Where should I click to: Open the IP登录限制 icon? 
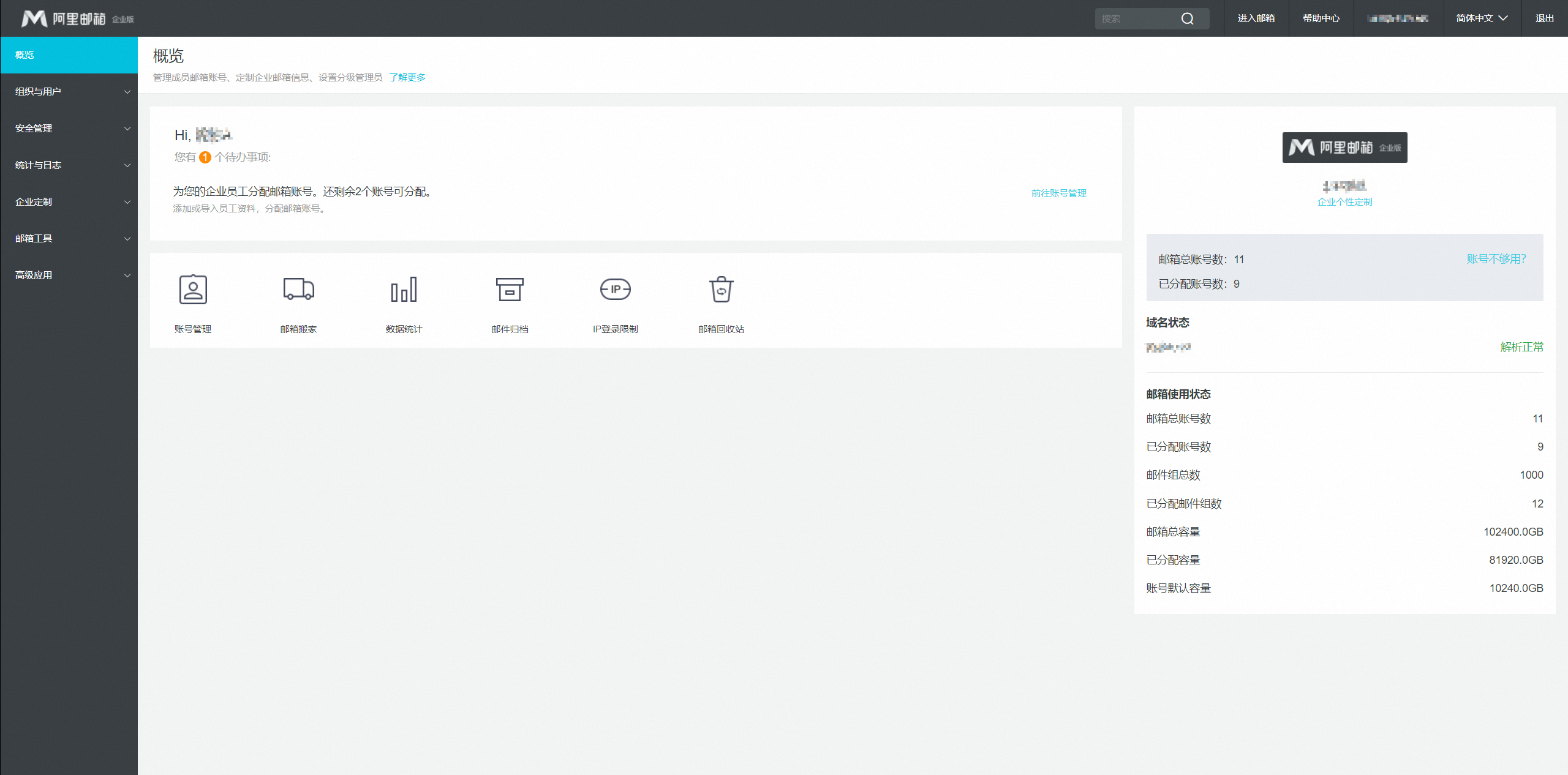click(615, 290)
